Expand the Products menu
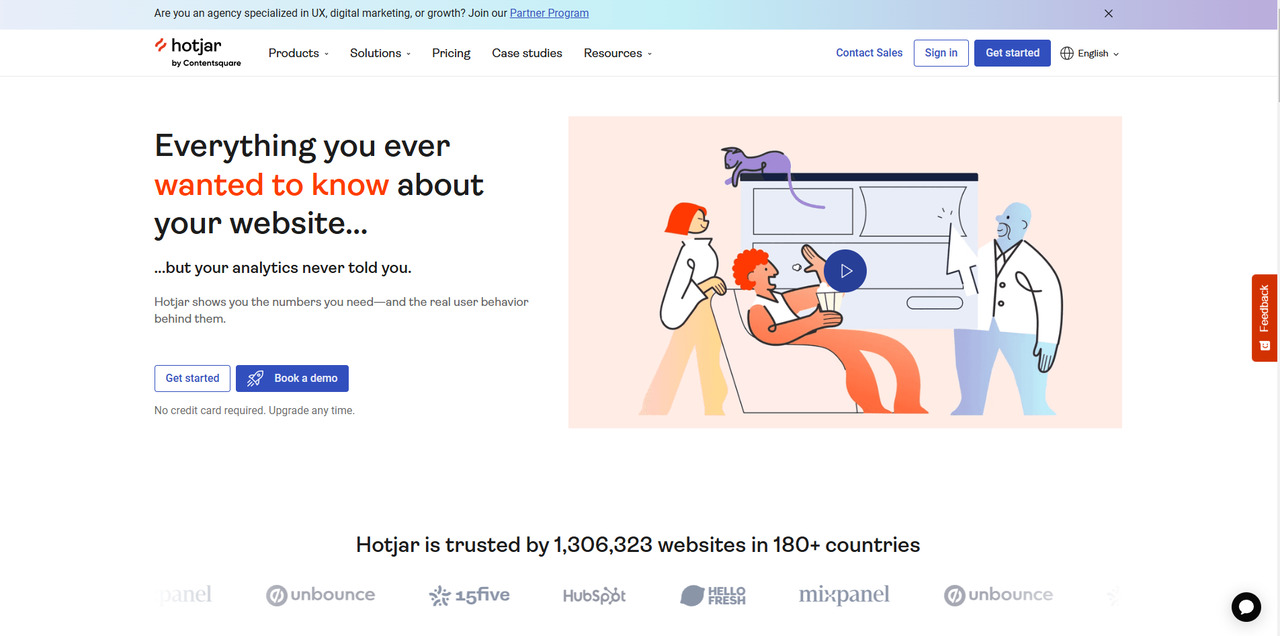This screenshot has width=1280, height=636. (298, 53)
